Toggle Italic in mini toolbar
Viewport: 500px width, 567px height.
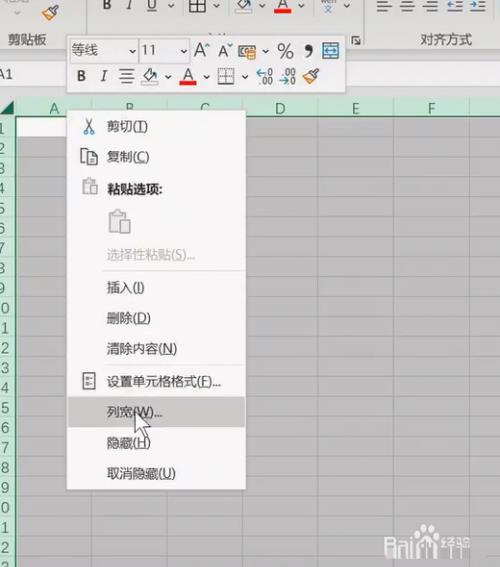[x=103, y=76]
